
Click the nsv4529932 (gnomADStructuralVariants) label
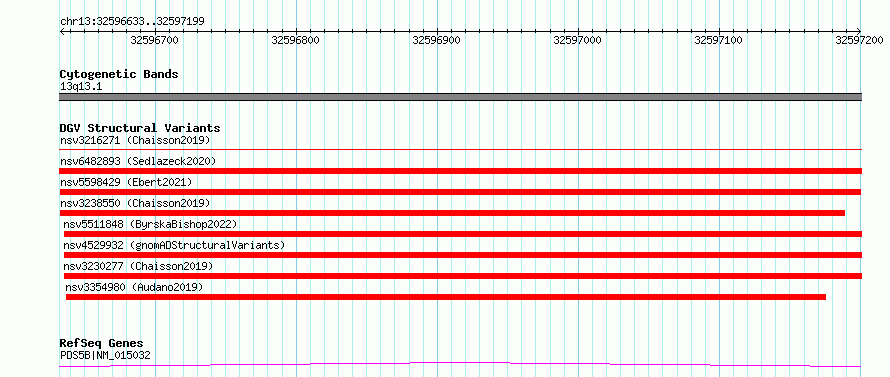pyautogui.click(x=174, y=245)
